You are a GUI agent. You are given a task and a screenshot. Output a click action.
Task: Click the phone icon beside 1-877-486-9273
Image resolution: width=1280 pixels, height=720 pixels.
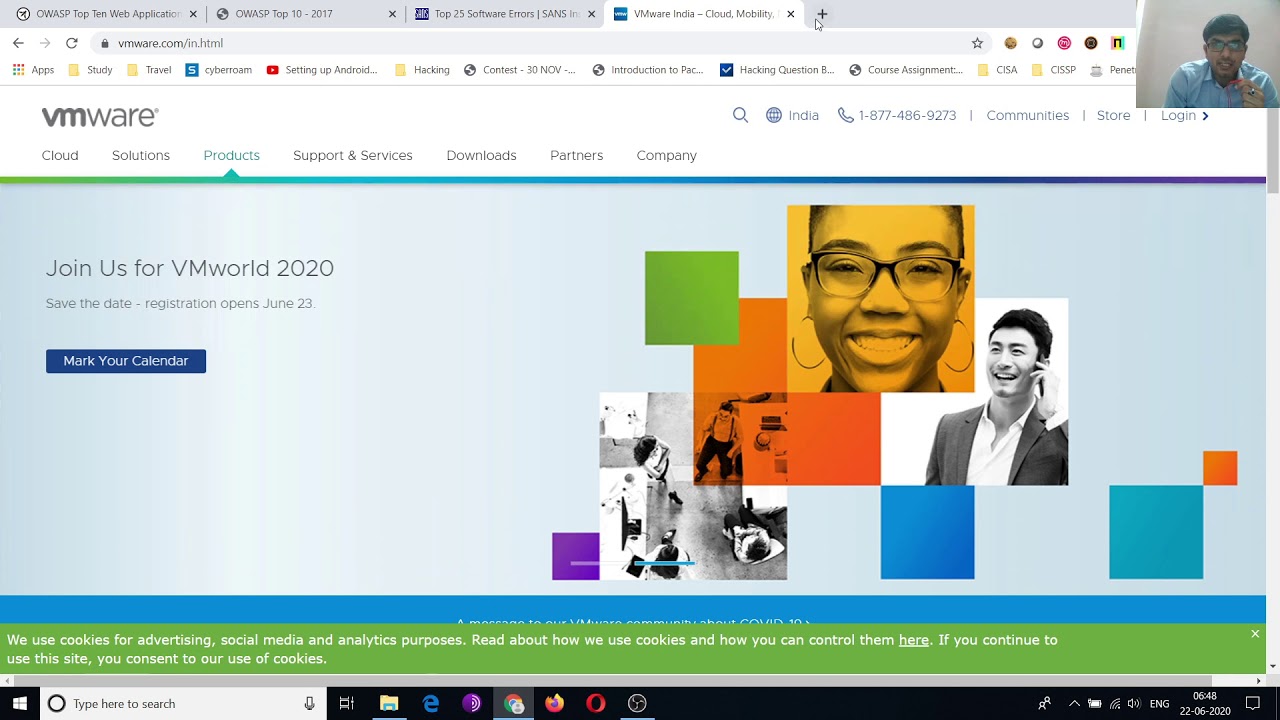(x=846, y=115)
